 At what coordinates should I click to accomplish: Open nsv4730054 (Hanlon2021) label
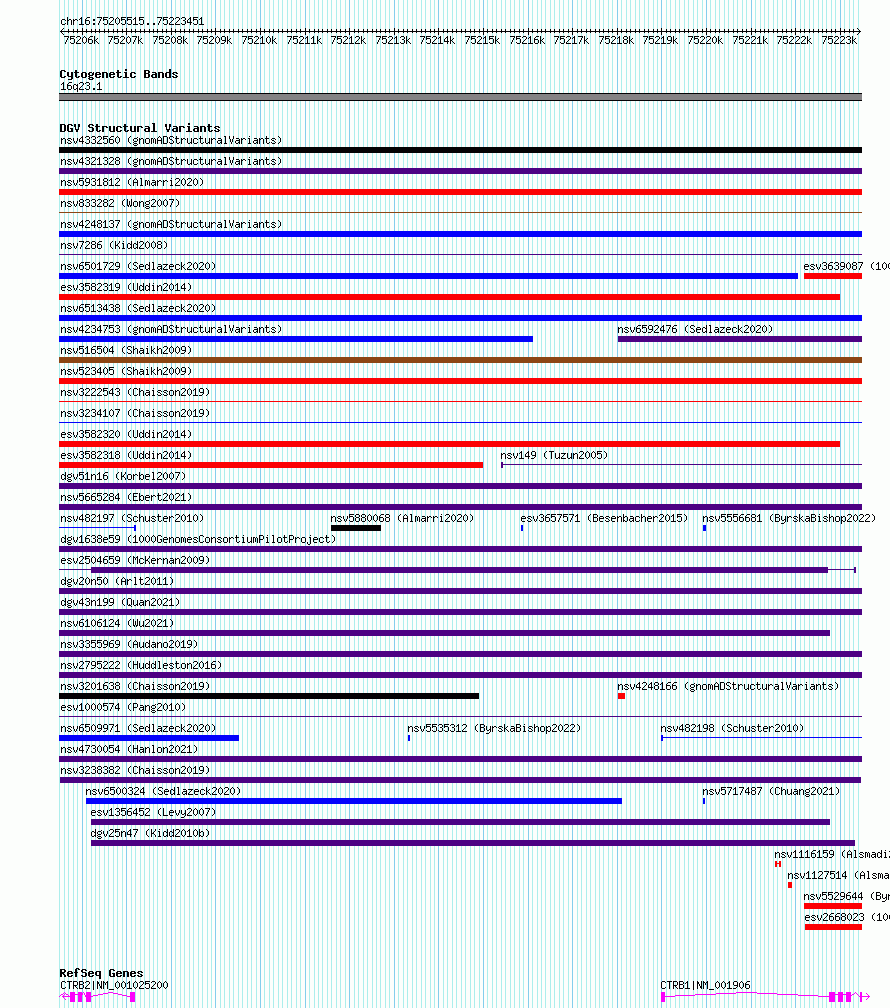(x=129, y=750)
